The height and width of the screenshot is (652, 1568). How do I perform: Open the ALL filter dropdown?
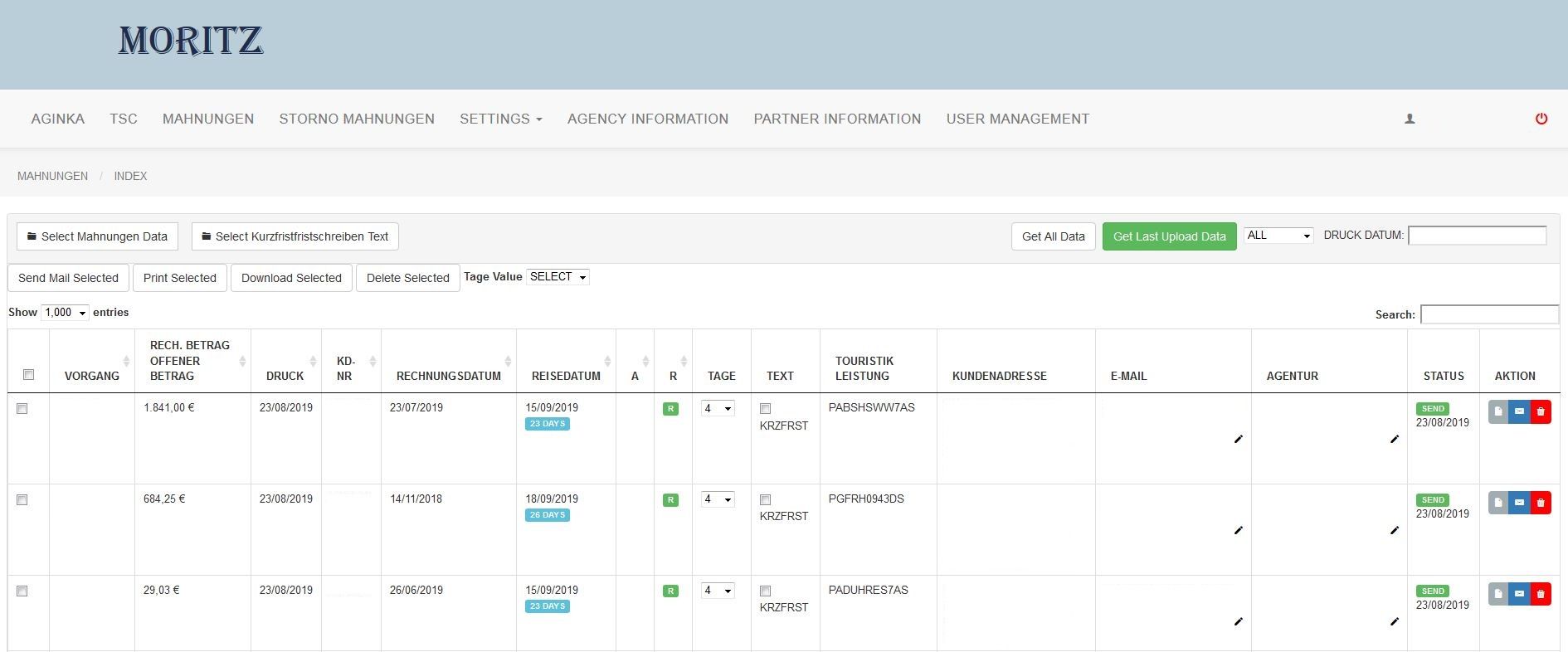[x=1278, y=236]
